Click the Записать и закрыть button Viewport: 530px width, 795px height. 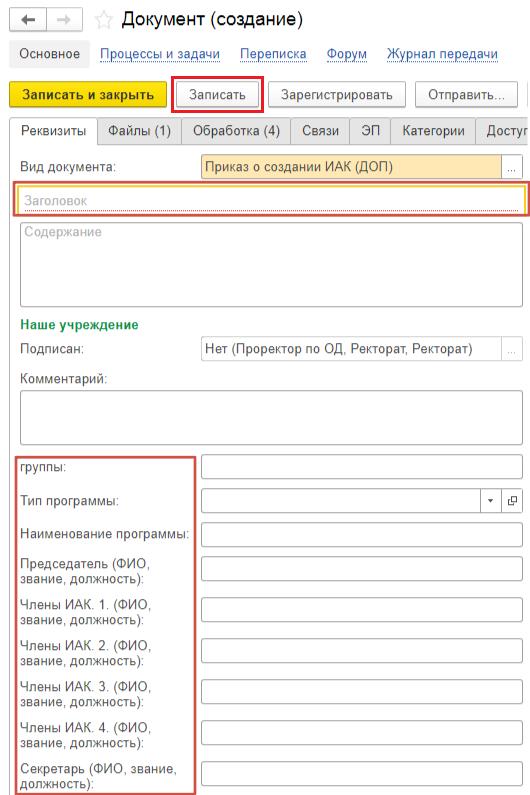pos(88,95)
